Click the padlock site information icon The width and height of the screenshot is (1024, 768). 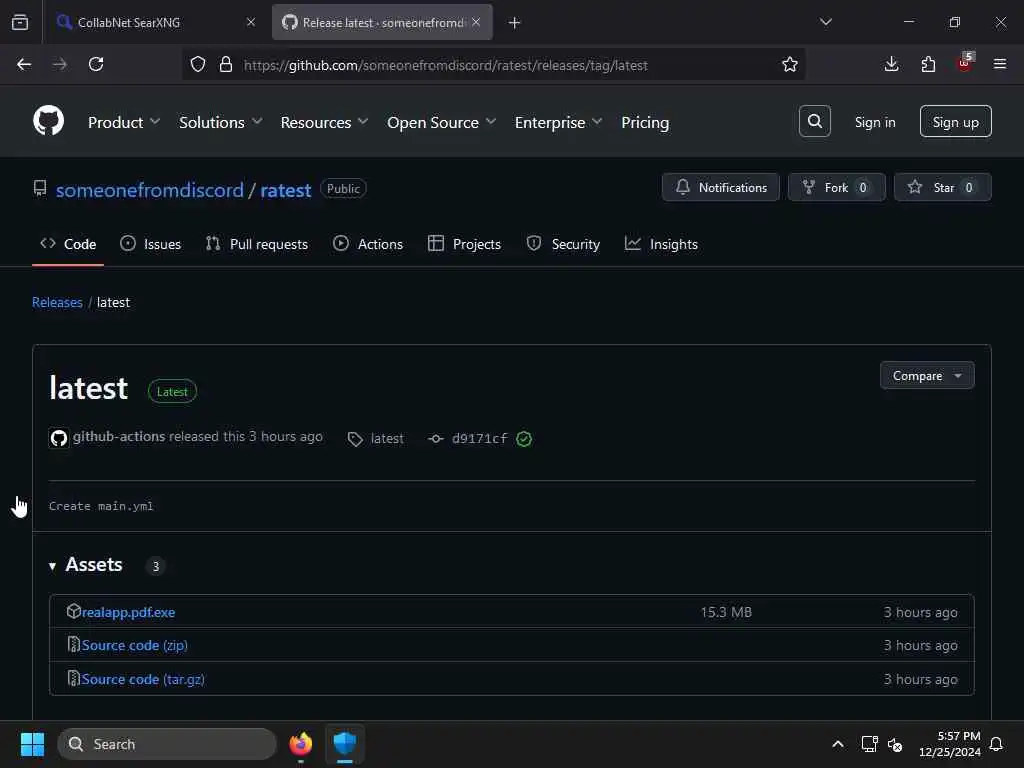pos(226,64)
